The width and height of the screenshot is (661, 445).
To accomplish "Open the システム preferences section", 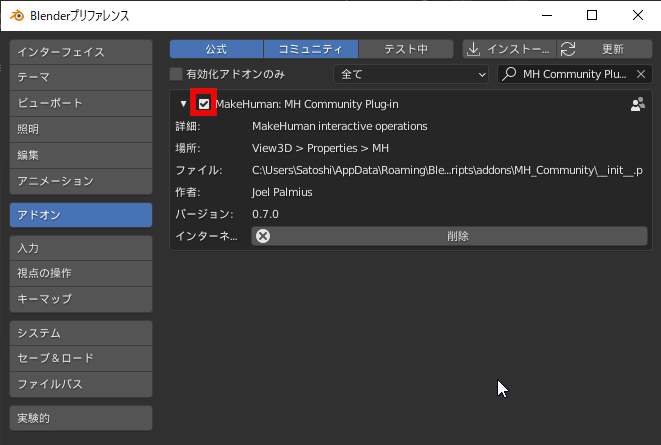I will 81,333.
